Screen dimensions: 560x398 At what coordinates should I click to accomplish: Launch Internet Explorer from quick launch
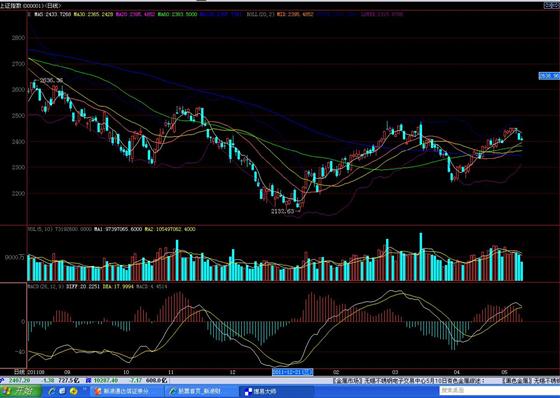coord(52,391)
